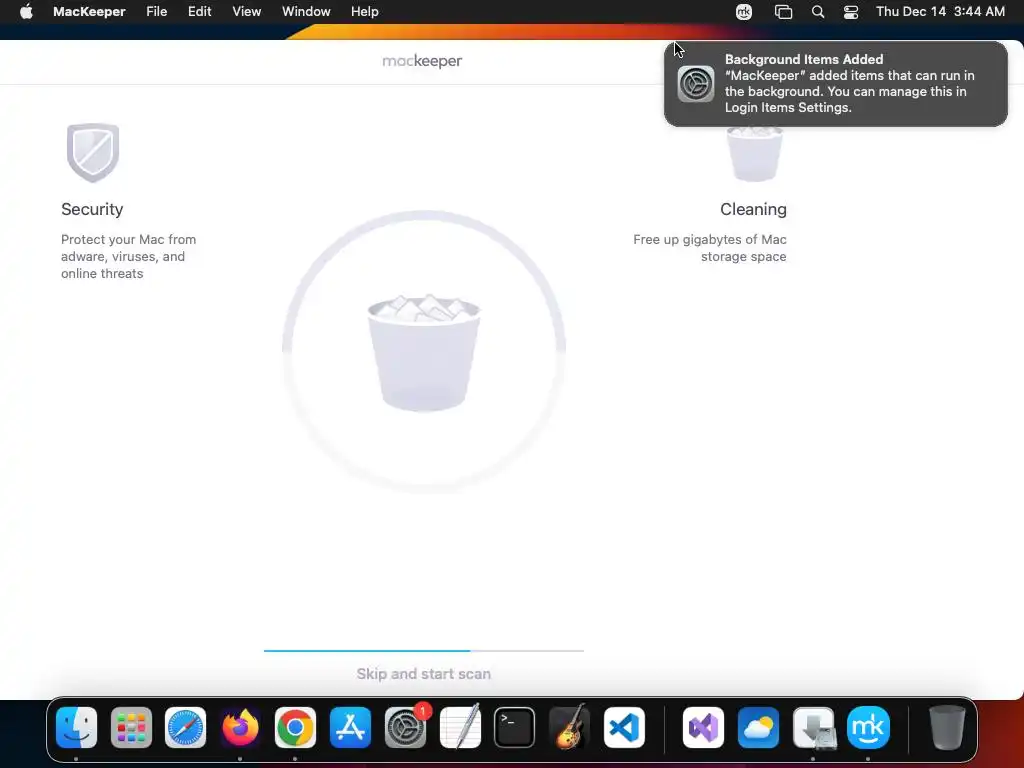Open the Weather app from the Dock

tap(758, 727)
